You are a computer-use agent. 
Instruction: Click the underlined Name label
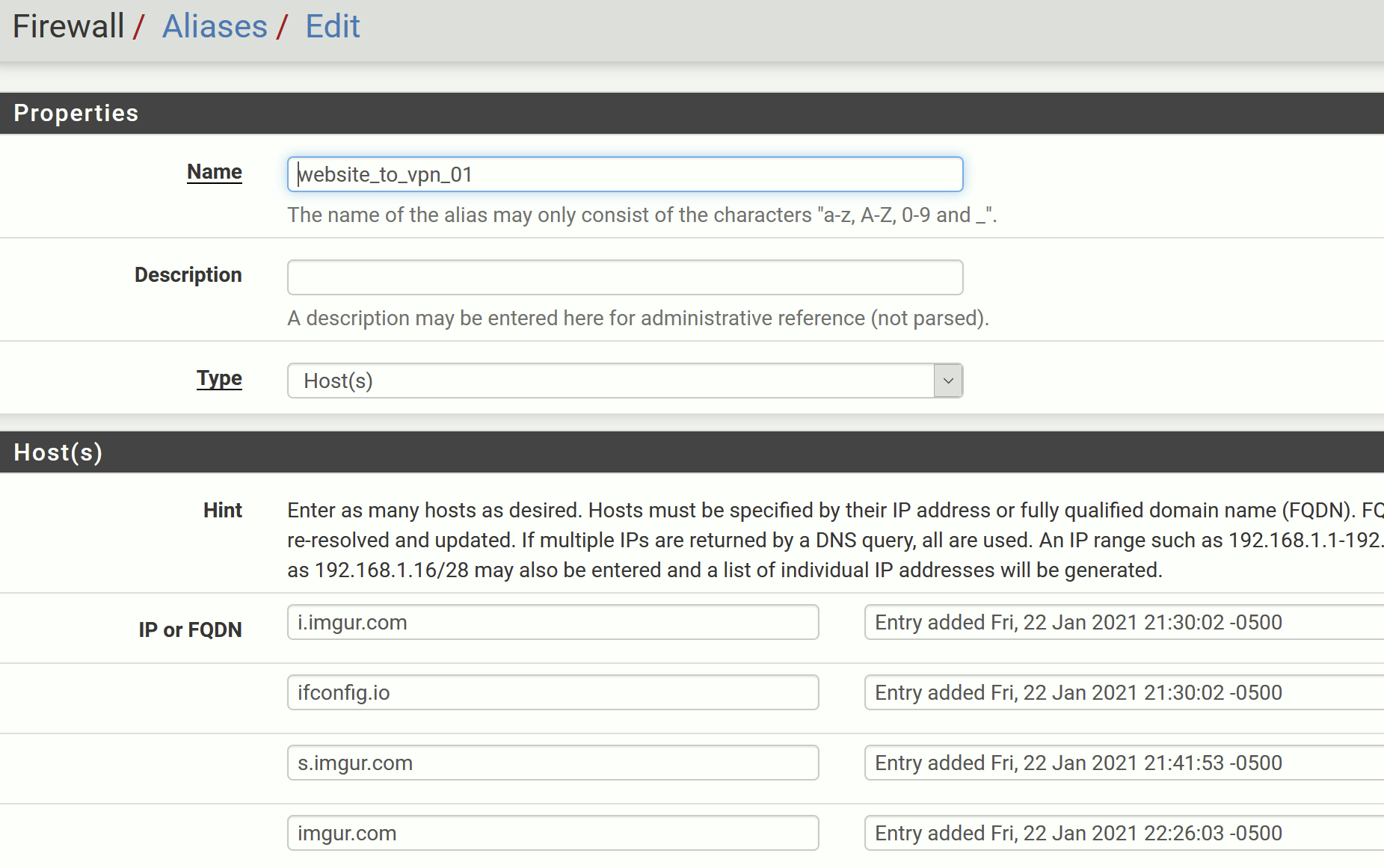tap(214, 172)
